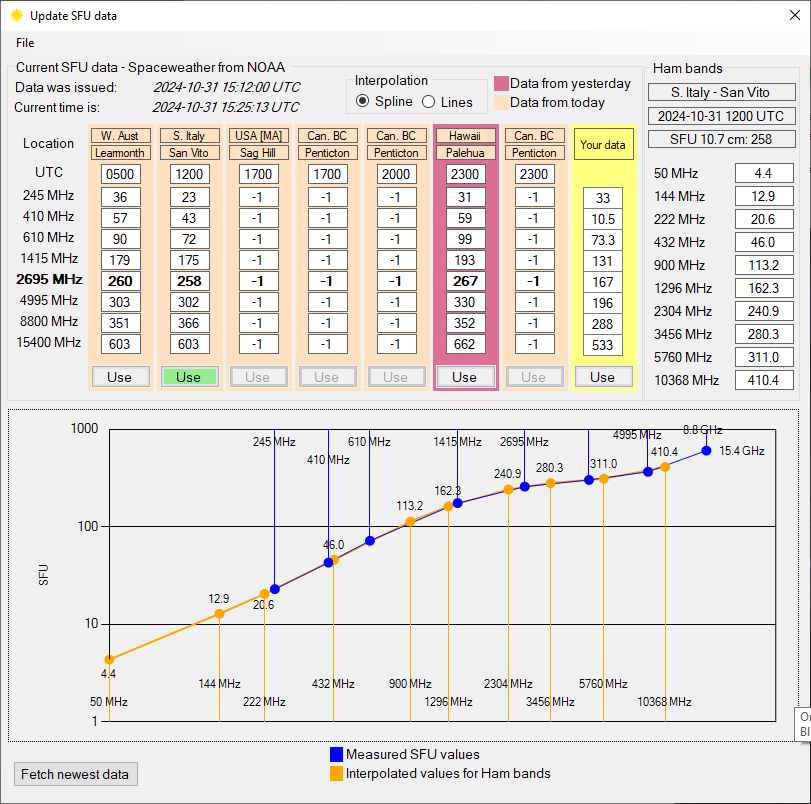Click the Sag Hill station label
This screenshot has height=804, width=811.
pyautogui.click(x=258, y=153)
